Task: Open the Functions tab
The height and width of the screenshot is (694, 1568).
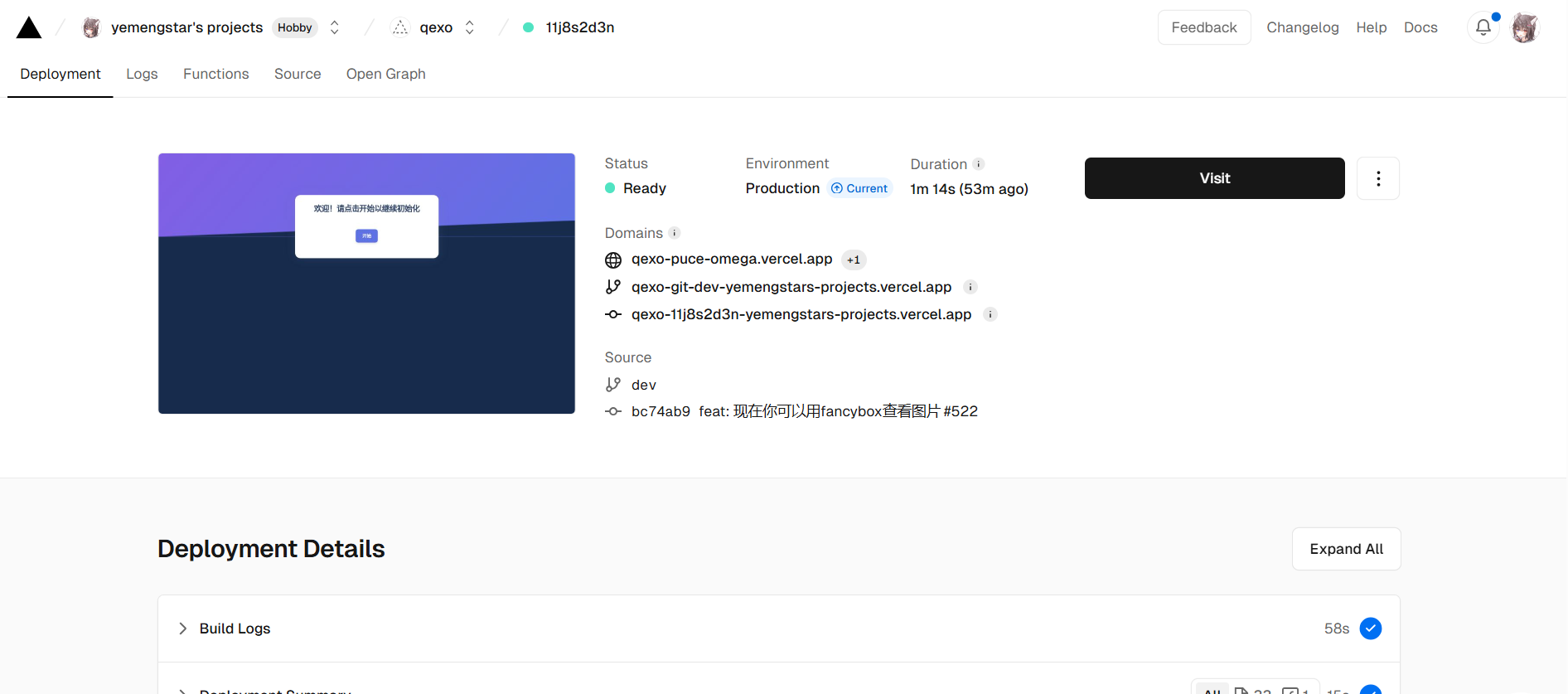Action: (x=215, y=74)
